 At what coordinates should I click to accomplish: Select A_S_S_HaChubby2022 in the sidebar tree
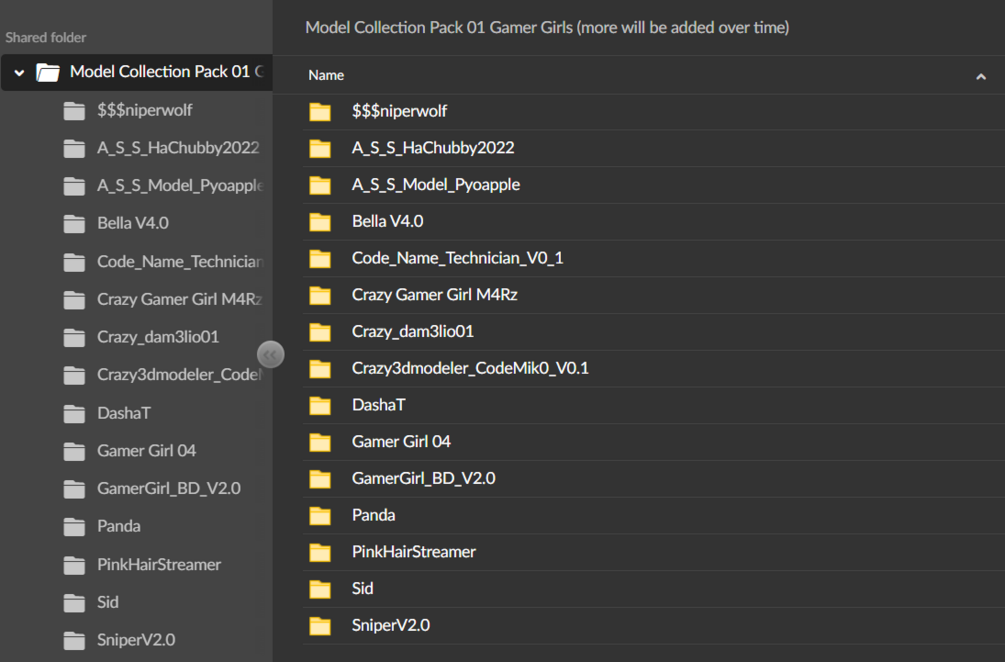click(x=178, y=148)
